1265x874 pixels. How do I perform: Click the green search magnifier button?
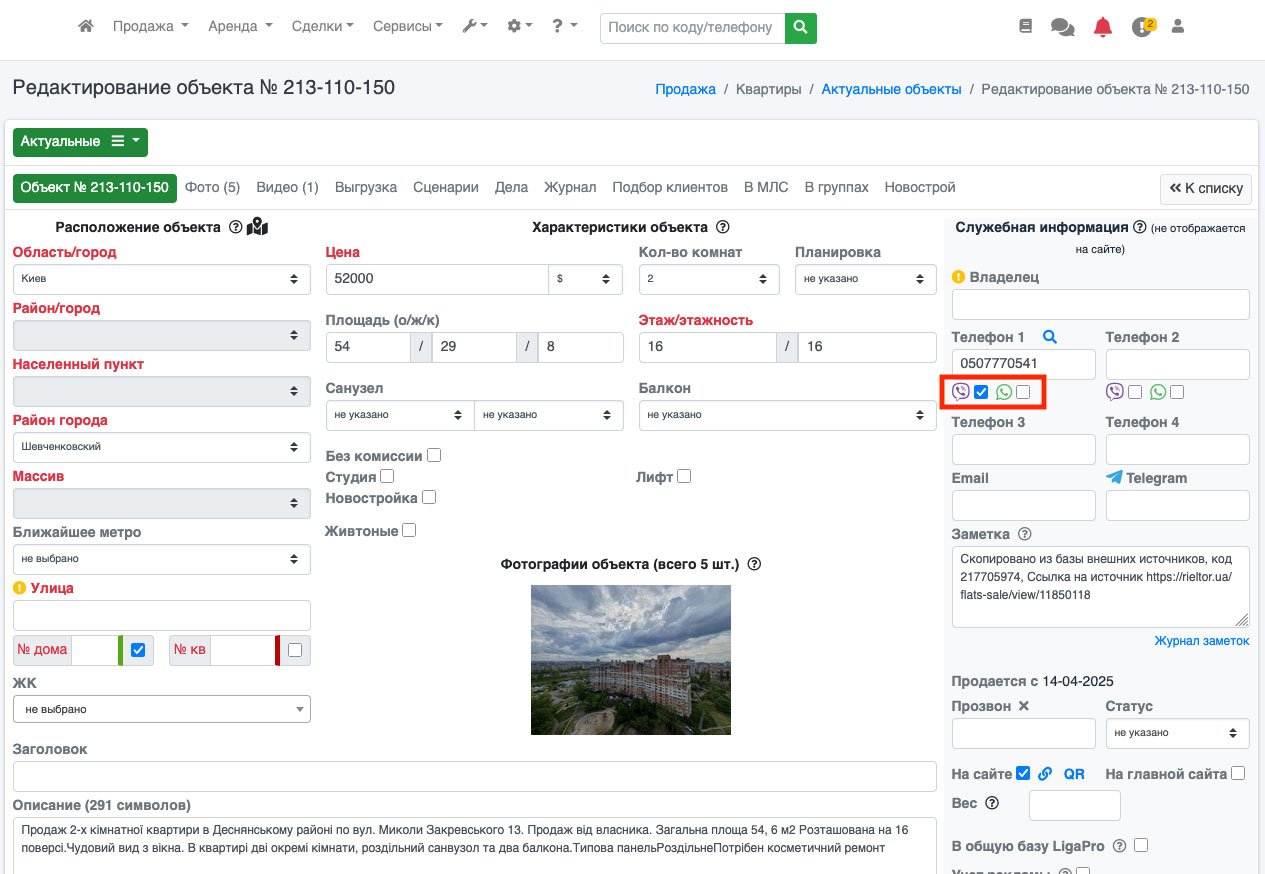(x=800, y=28)
